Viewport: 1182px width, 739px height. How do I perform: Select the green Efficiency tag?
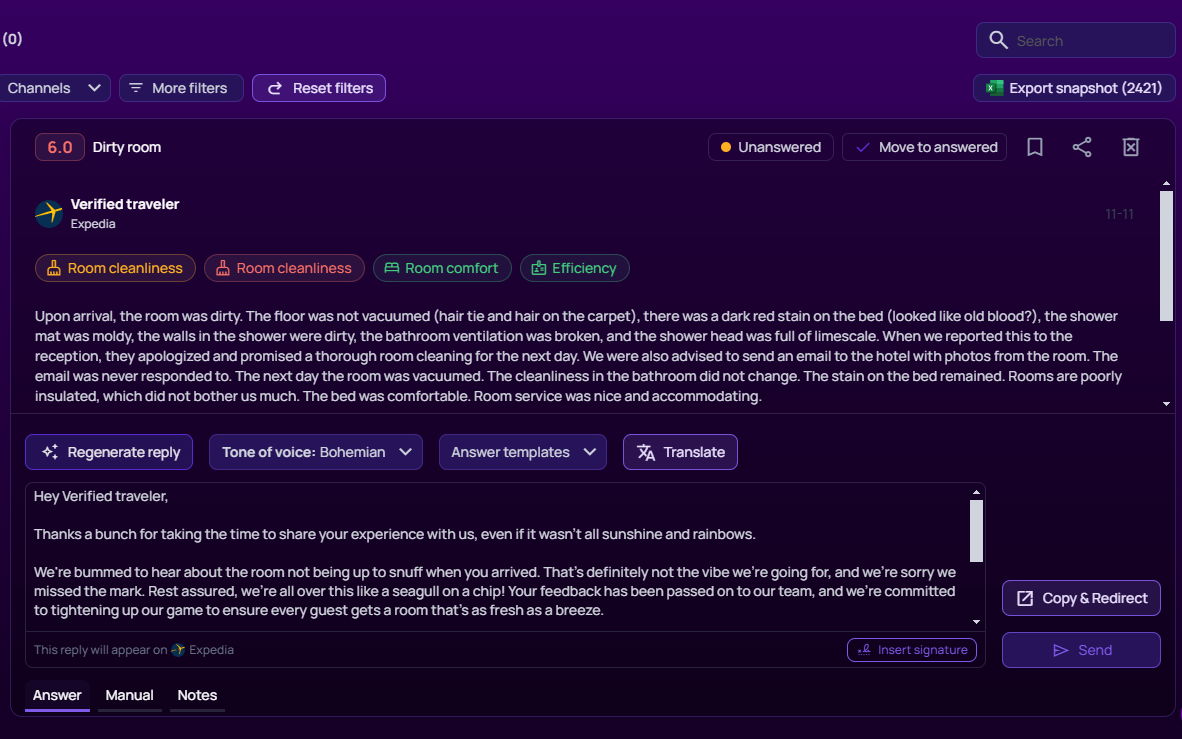pos(574,268)
